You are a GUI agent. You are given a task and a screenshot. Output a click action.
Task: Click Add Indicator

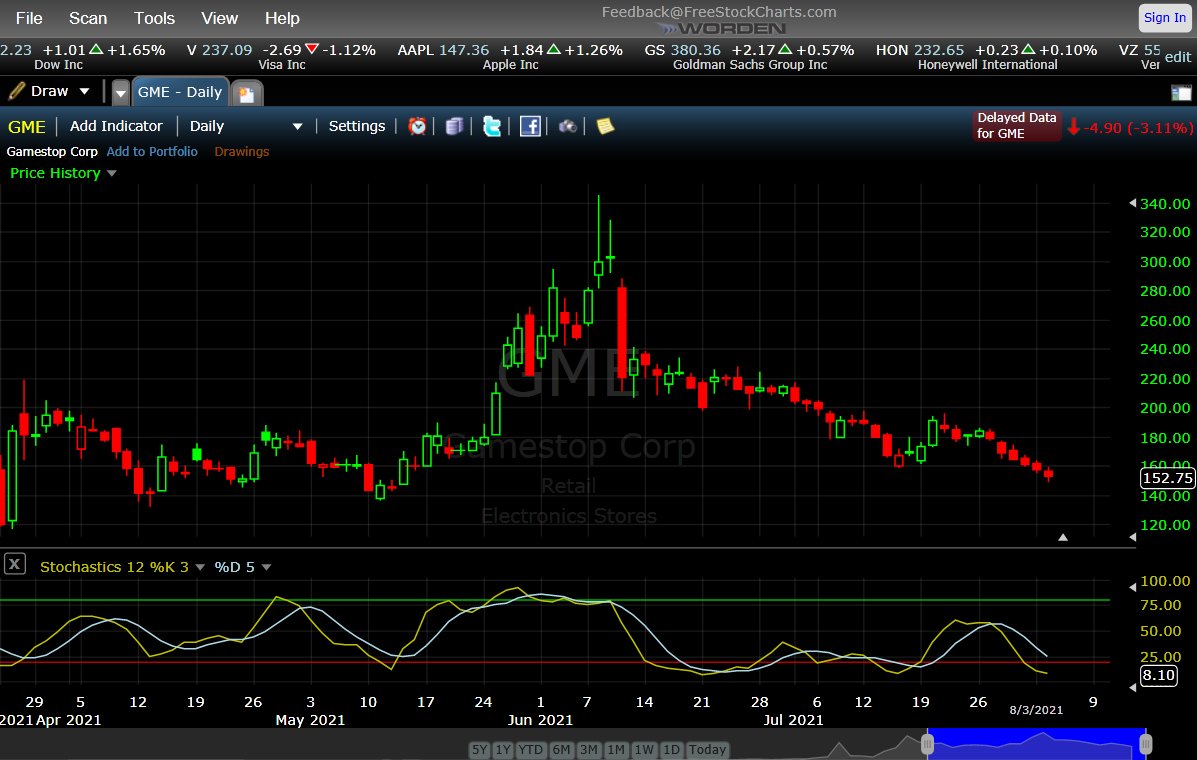click(116, 126)
